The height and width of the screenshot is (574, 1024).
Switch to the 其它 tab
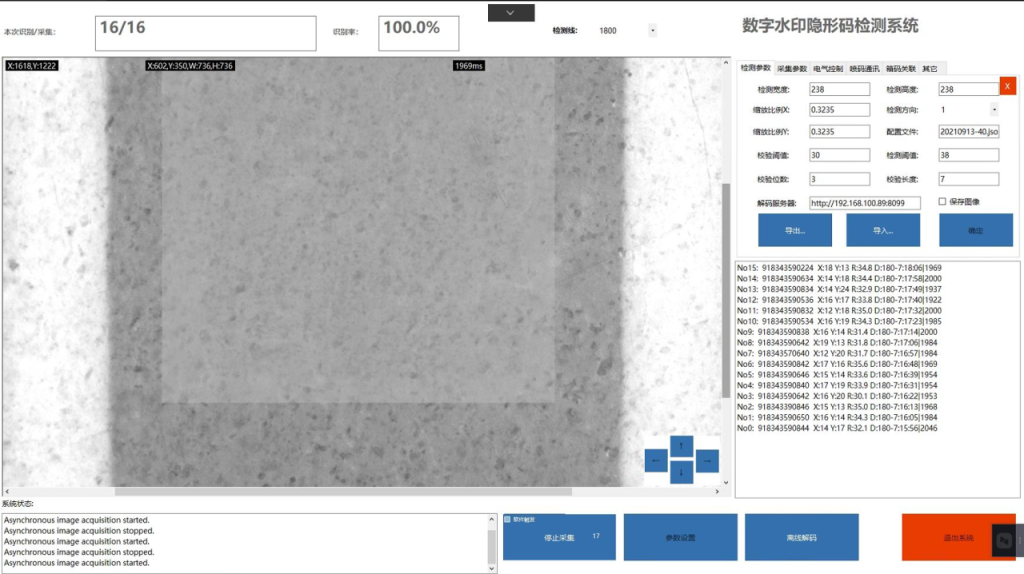click(x=929, y=69)
